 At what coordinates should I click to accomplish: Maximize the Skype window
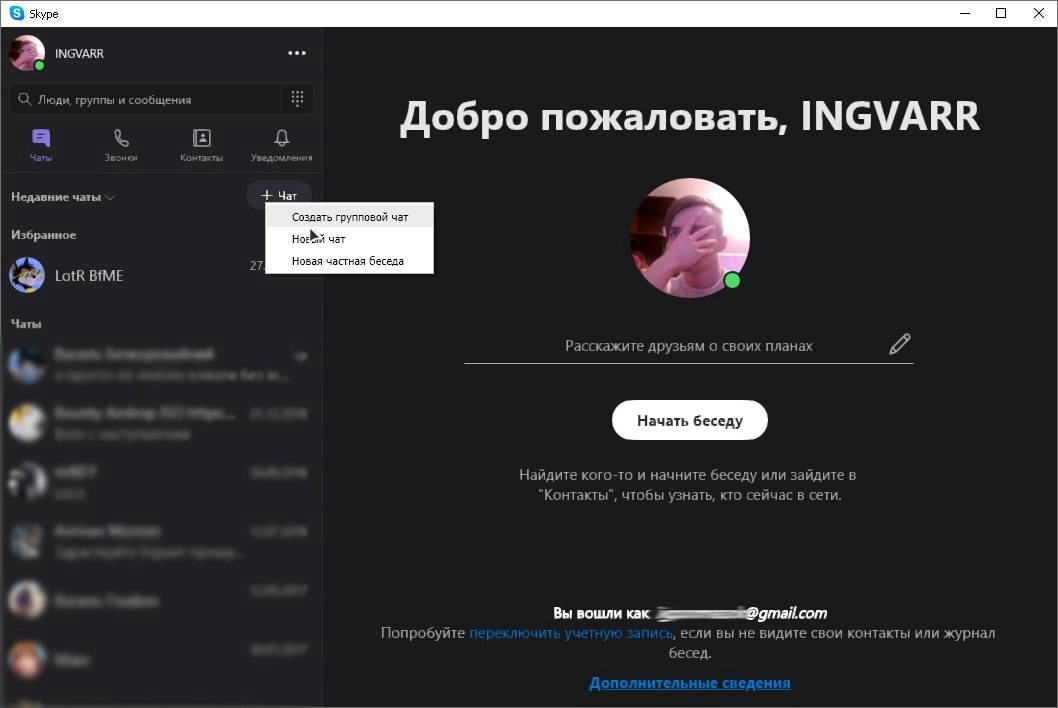pos(1001,13)
